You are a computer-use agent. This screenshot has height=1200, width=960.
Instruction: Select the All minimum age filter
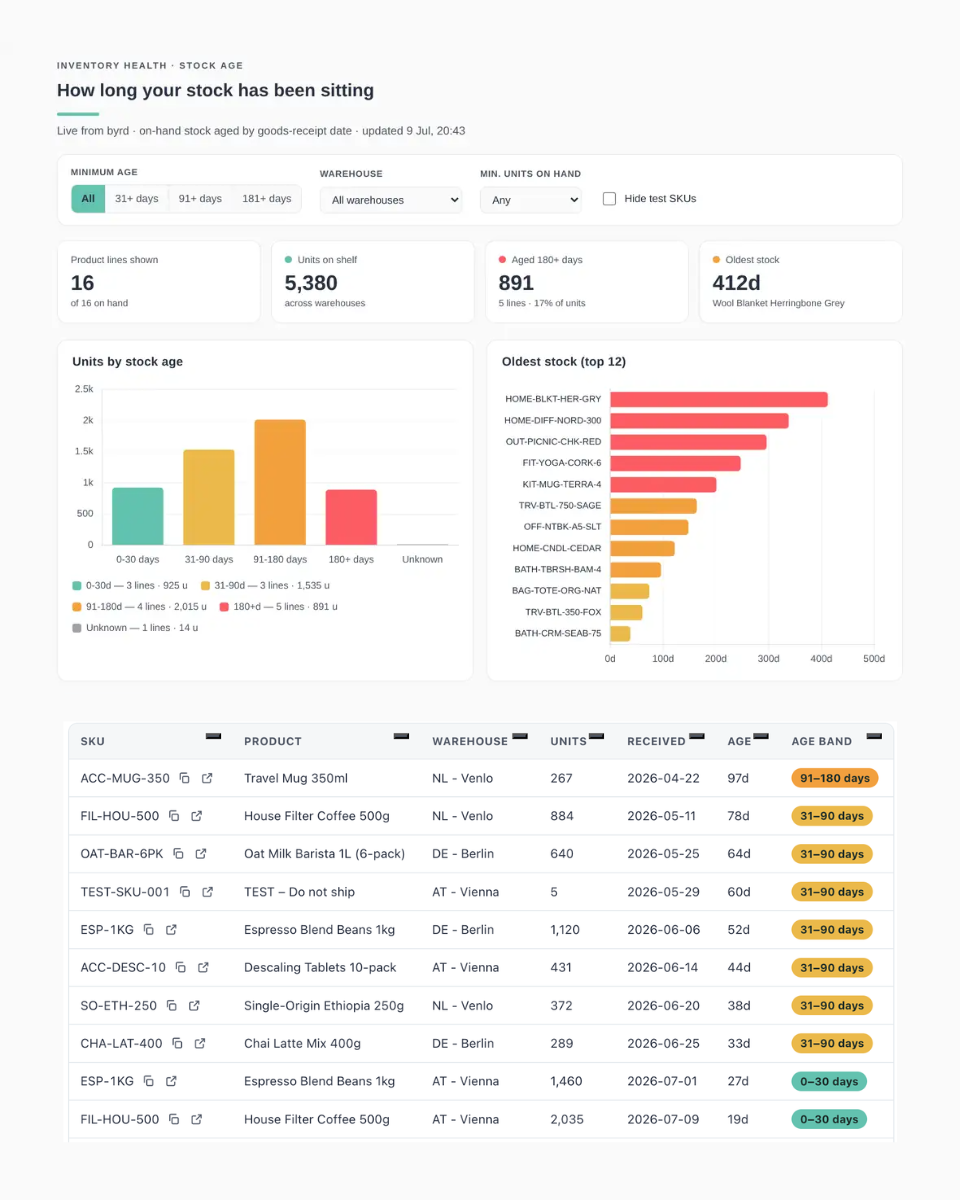(88, 199)
